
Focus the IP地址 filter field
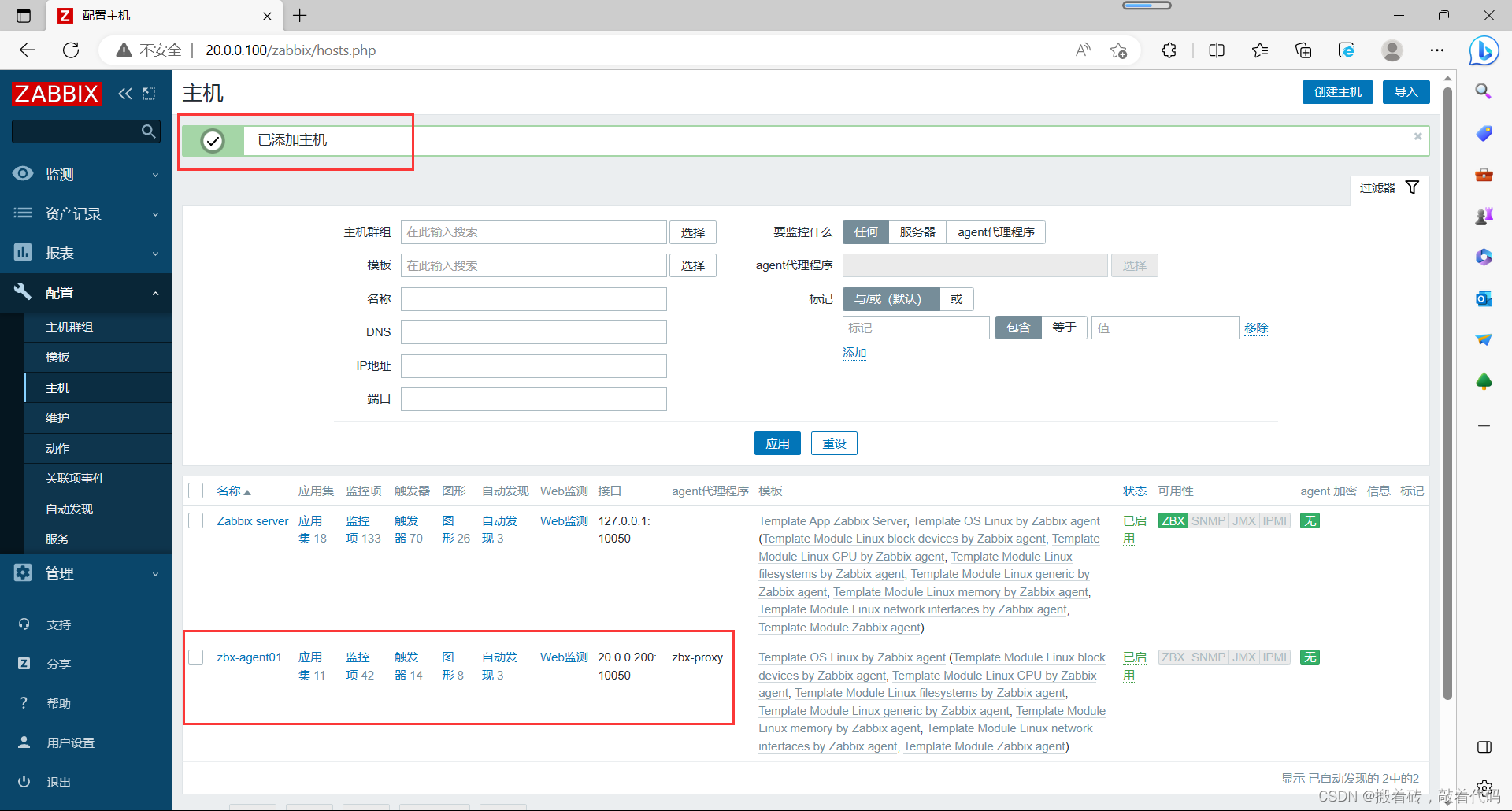(533, 365)
